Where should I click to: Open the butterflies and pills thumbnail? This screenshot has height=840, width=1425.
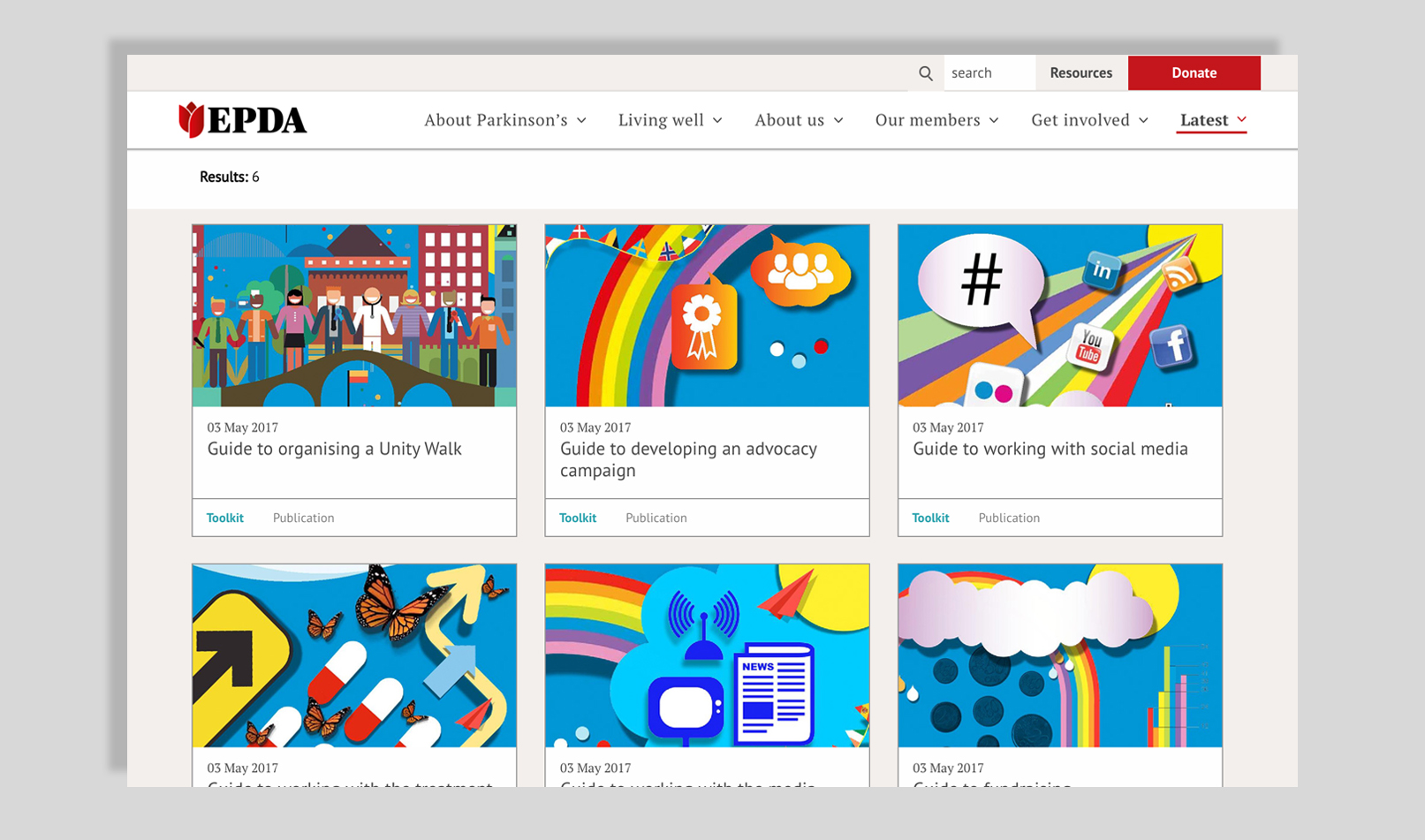[354, 655]
